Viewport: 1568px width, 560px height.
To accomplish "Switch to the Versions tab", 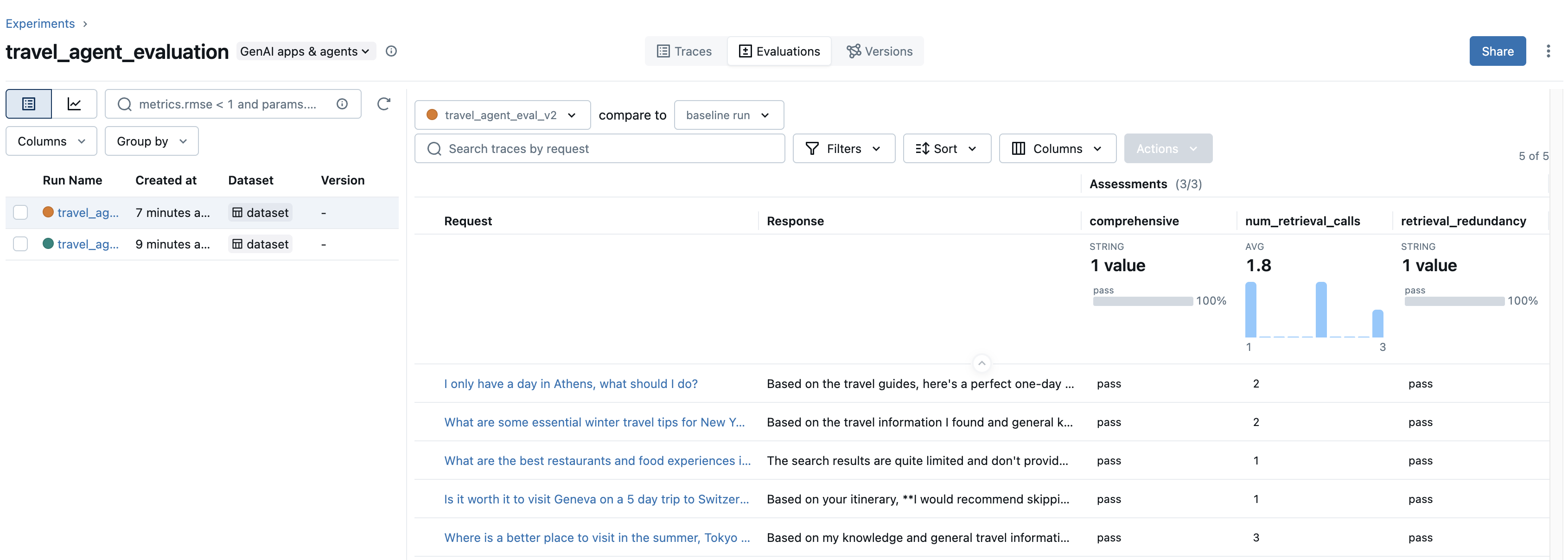I will click(879, 51).
